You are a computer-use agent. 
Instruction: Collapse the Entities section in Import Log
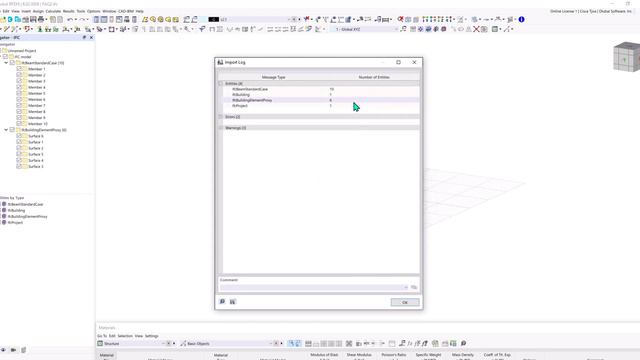(221, 83)
